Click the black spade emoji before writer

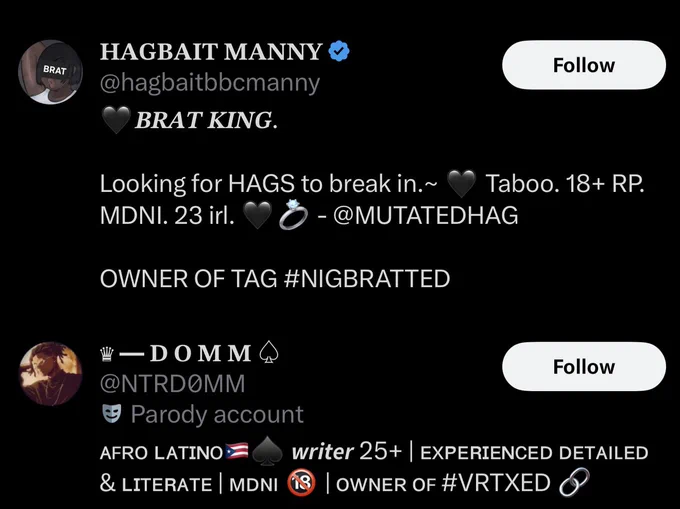point(267,452)
